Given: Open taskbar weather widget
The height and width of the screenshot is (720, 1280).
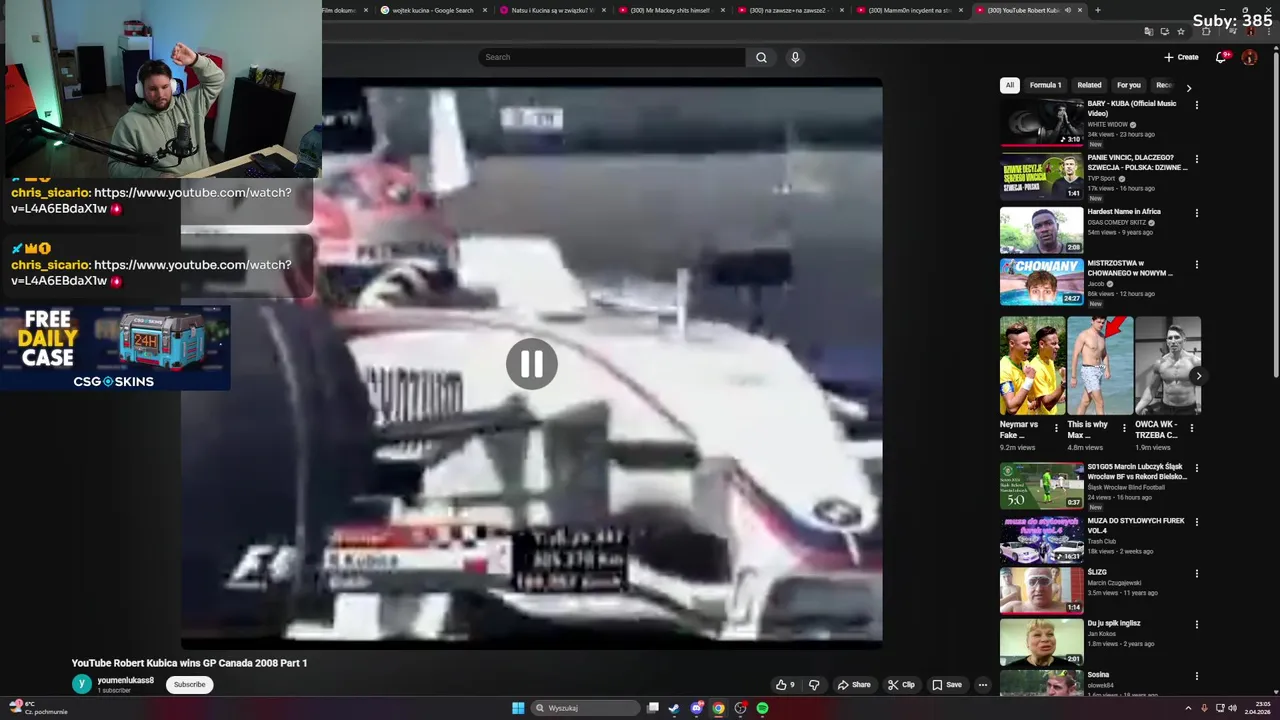Looking at the screenshot, I should click(x=40, y=708).
